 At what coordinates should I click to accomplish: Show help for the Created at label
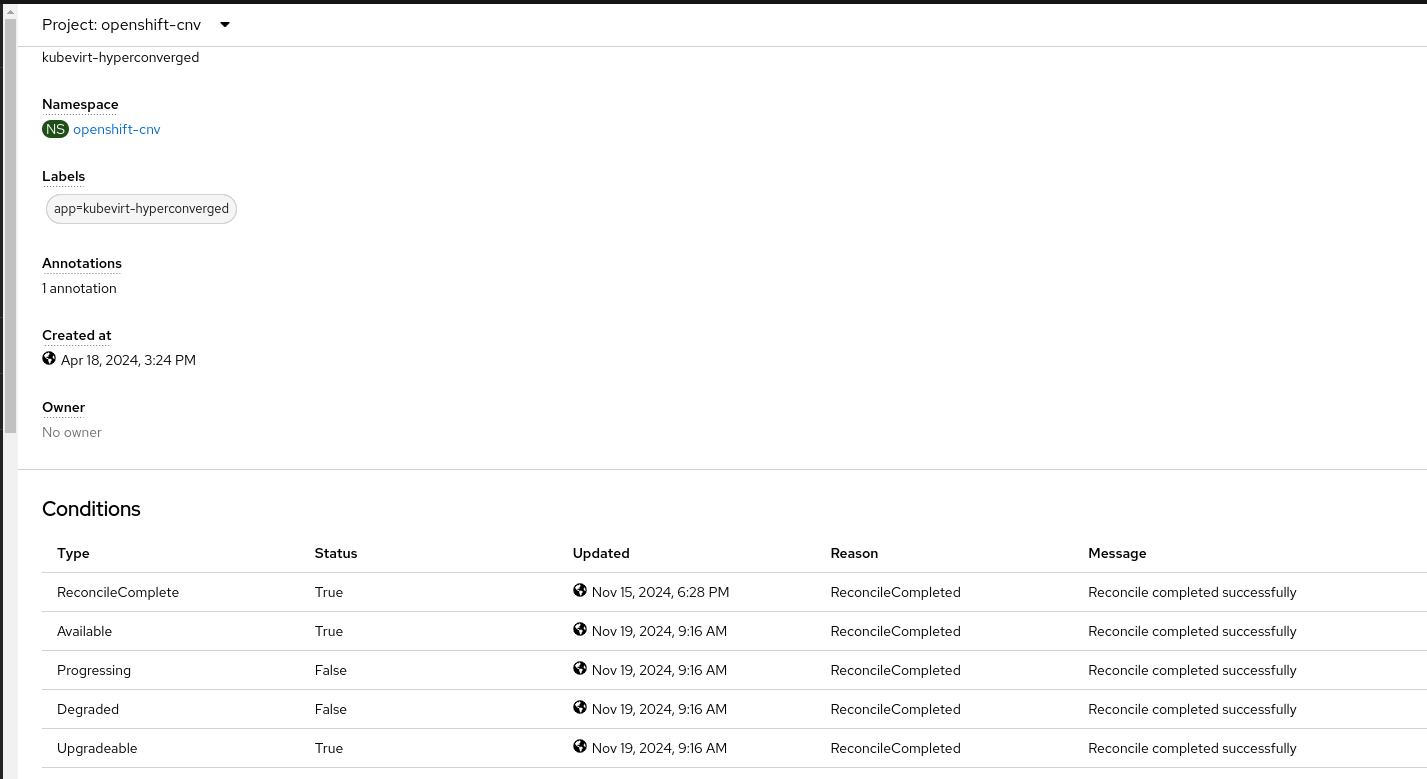tap(76, 335)
